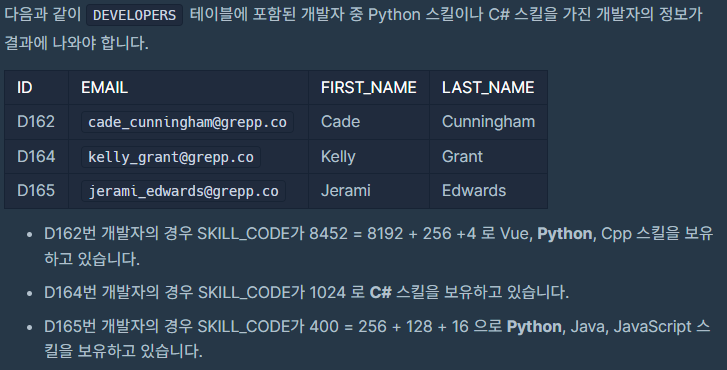The height and width of the screenshot is (370, 727).
Task: Click the value 1024 in second bullet
Action: pyautogui.click(x=327, y=293)
